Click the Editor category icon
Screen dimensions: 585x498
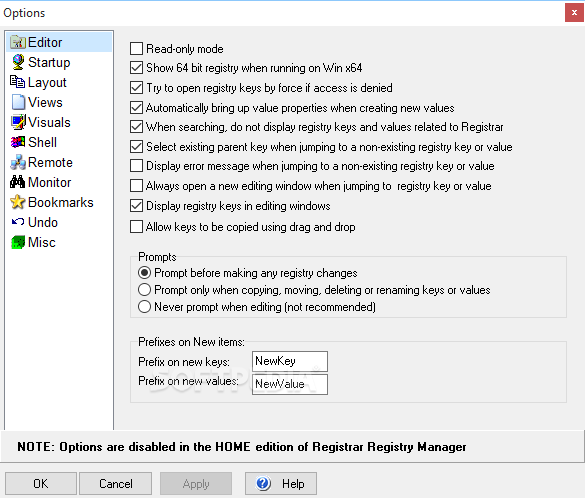18,42
